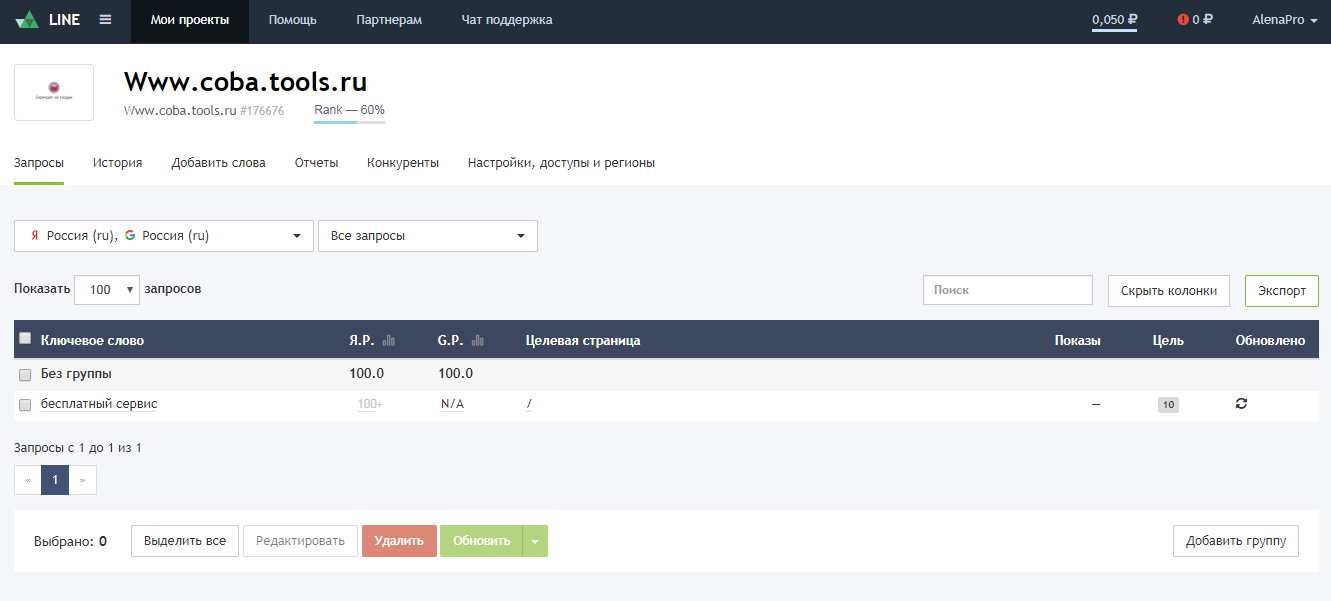Open the project thumbnail image
This screenshot has width=1331, height=601.
pos(54,93)
